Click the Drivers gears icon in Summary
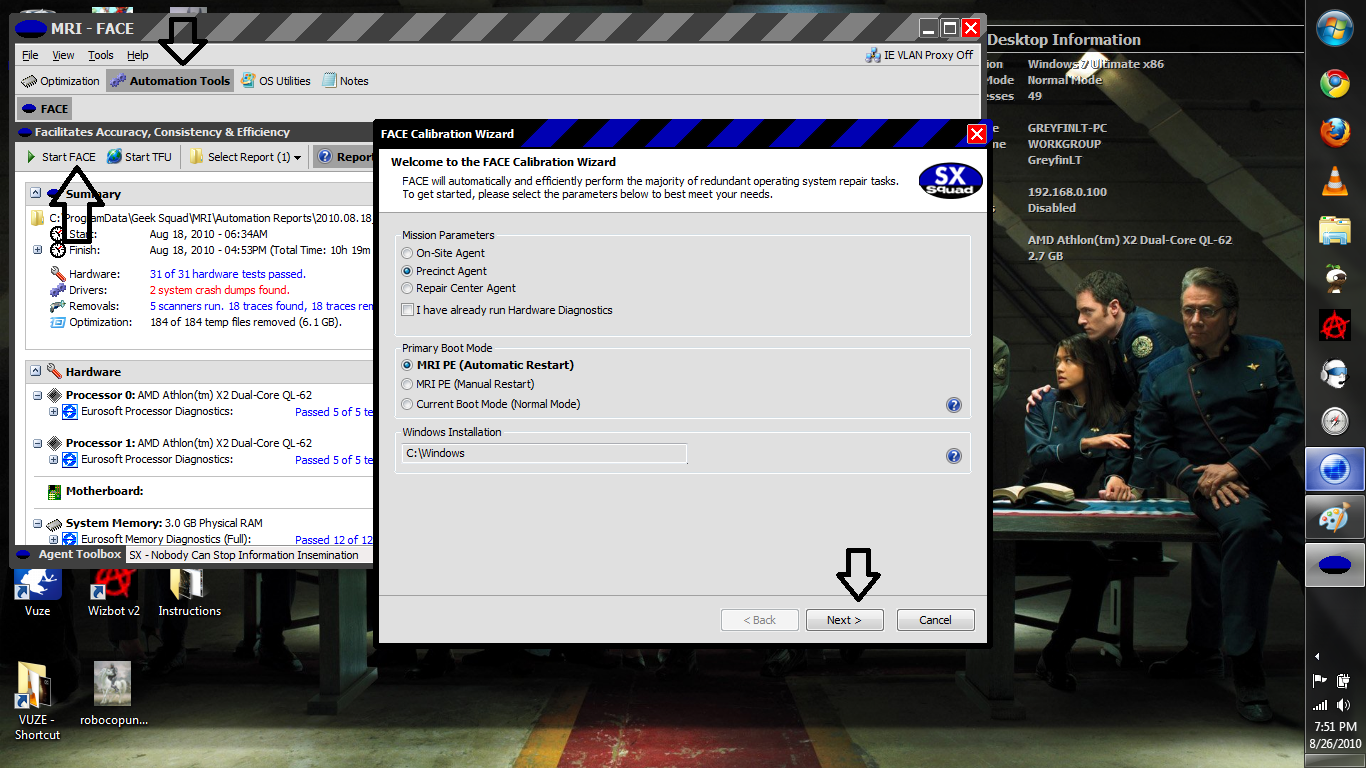Screen dimensions: 1366x768 click(x=58, y=290)
